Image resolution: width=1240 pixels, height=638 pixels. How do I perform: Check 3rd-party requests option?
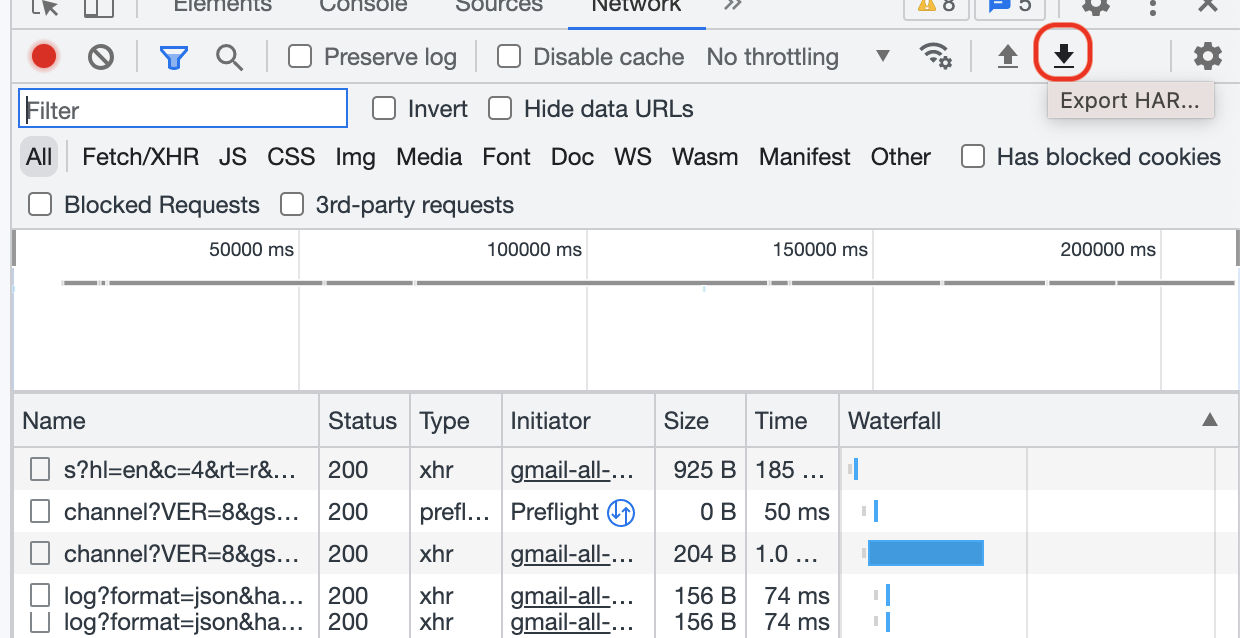tap(292, 204)
